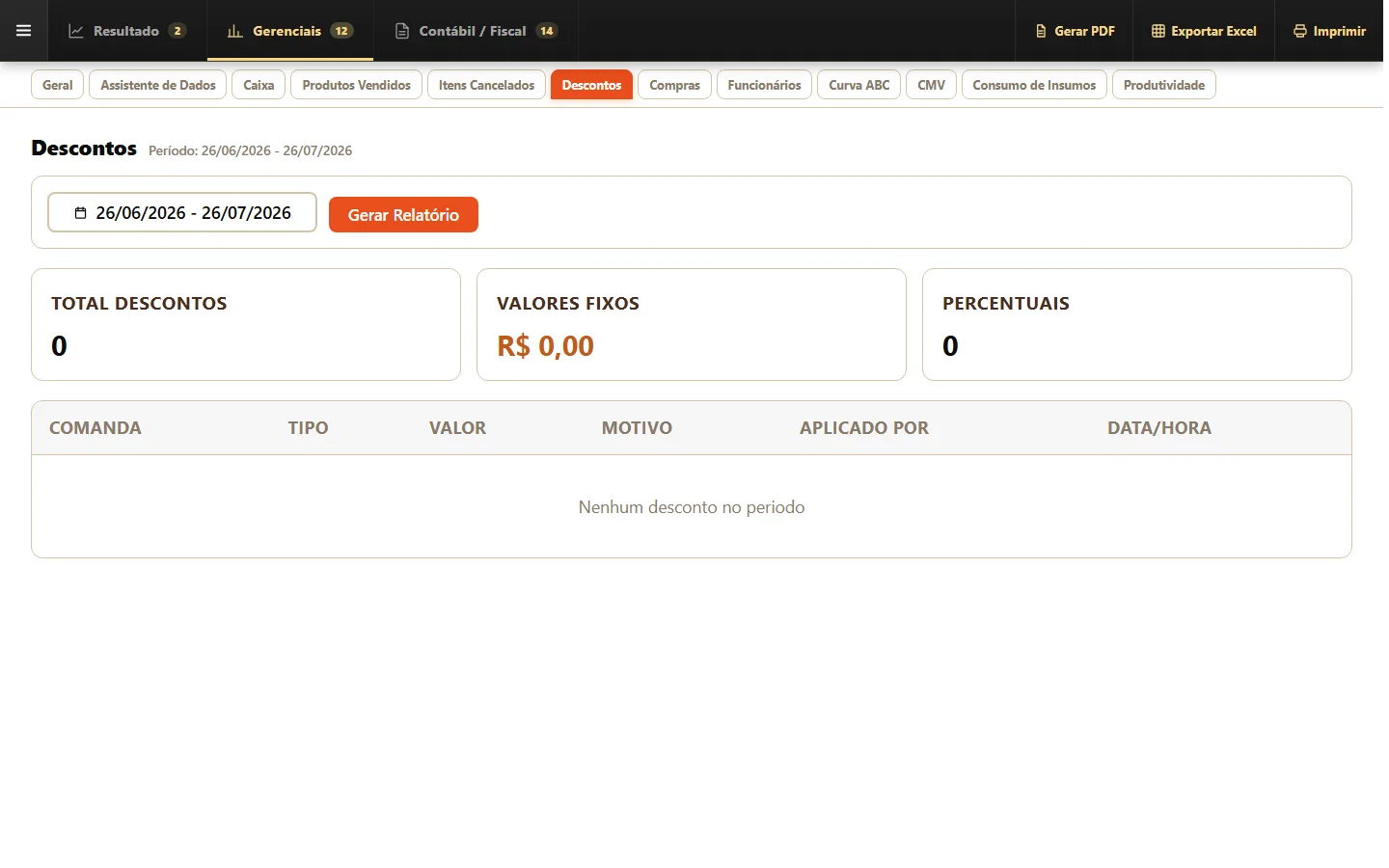
Task: Click the APLICADO POR column header
Action: point(864,428)
